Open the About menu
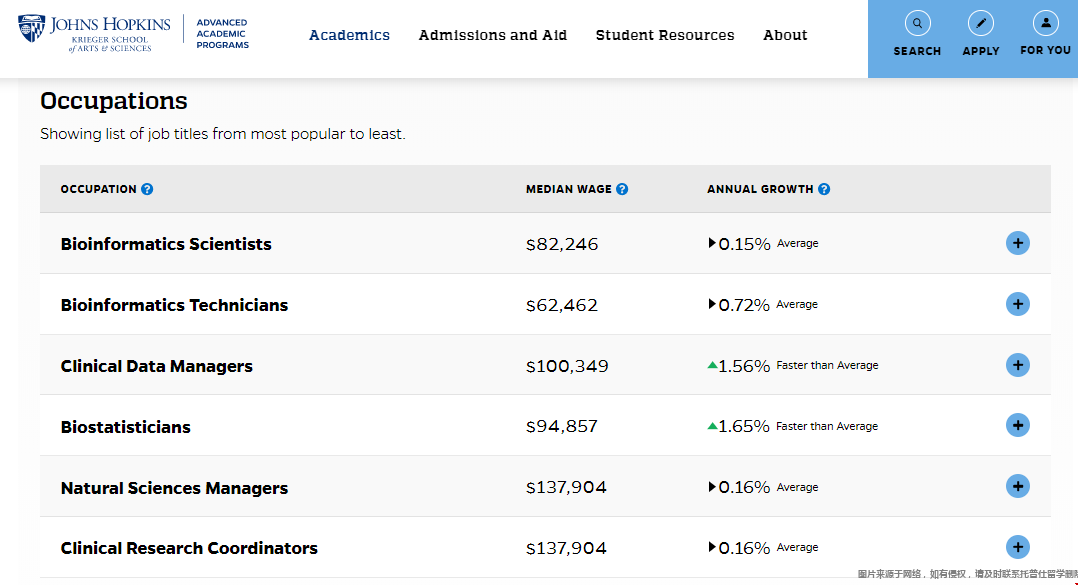 tap(785, 35)
